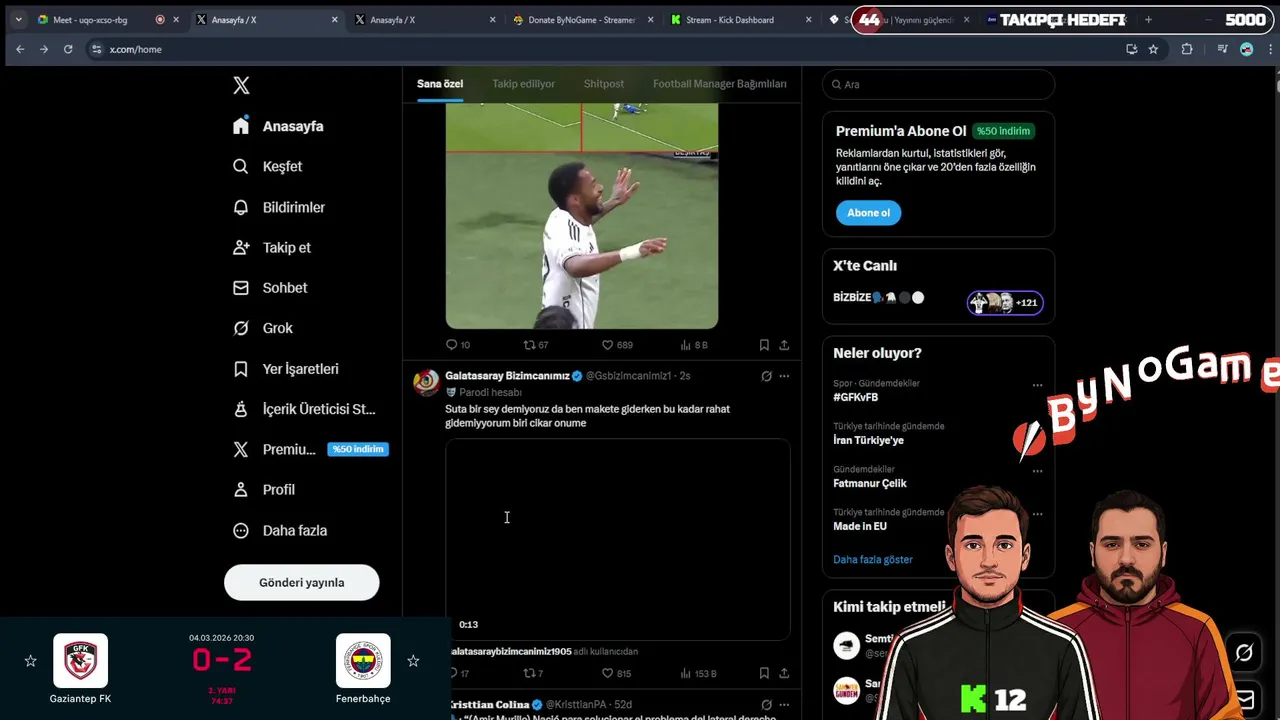Click Grok icon on Galatasaray Bizimcanımız post
This screenshot has height=720, width=1280.
click(766, 376)
